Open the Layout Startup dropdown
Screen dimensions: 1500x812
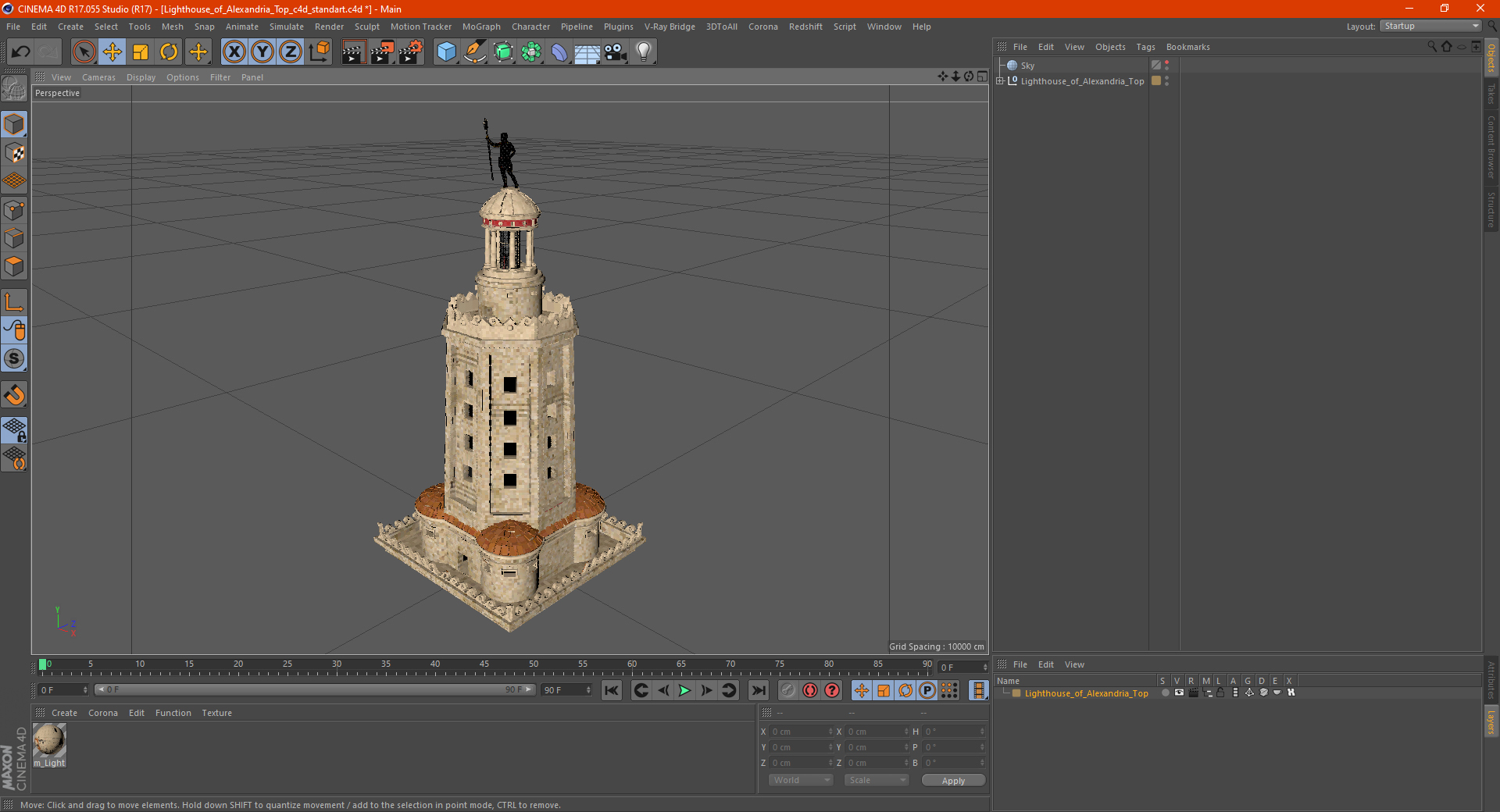pos(1431,26)
